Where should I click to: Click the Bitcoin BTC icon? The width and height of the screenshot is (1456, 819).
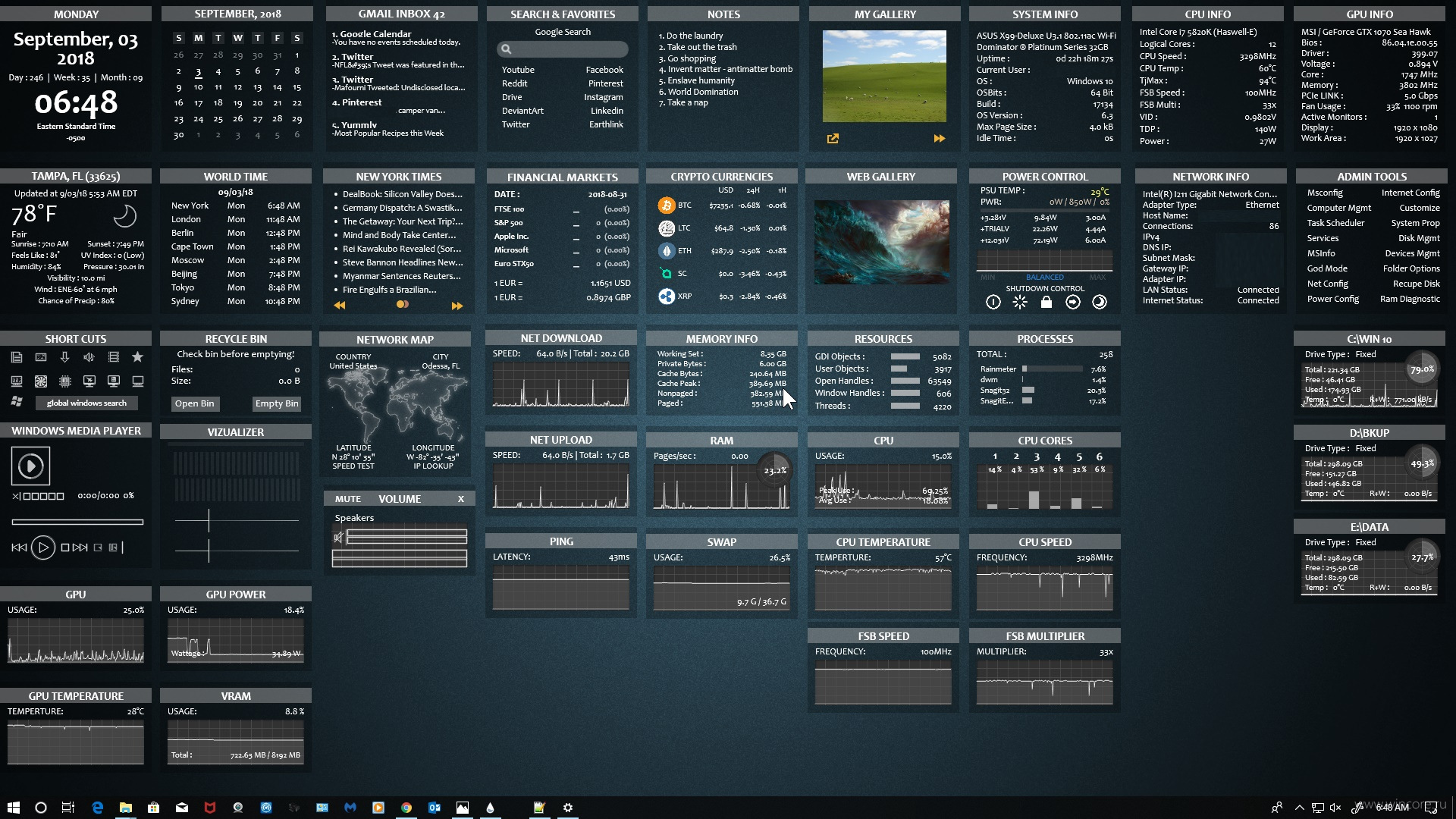point(667,206)
